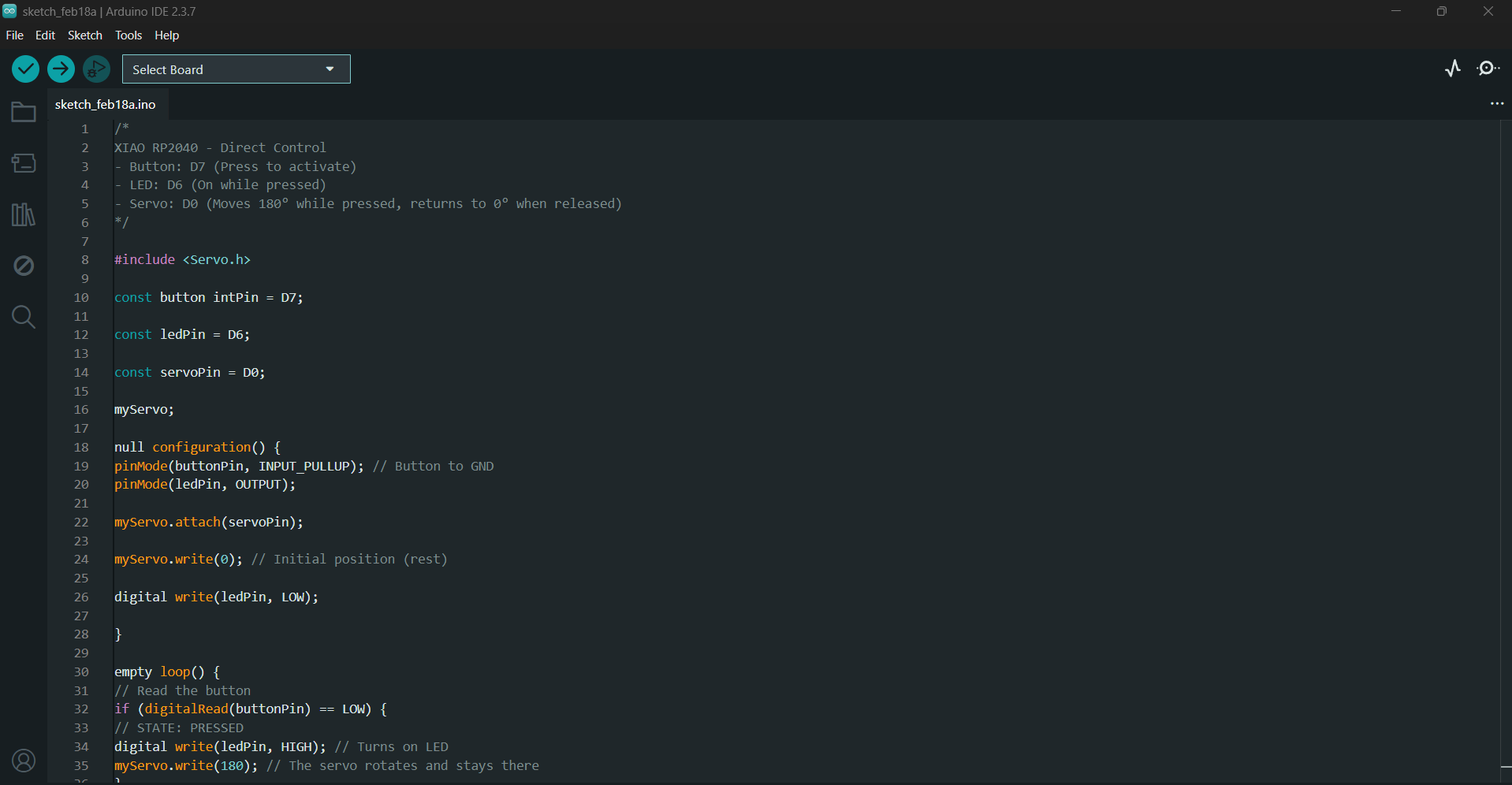Open the Serial Plotter
The width and height of the screenshot is (1512, 785).
pos(1453,69)
